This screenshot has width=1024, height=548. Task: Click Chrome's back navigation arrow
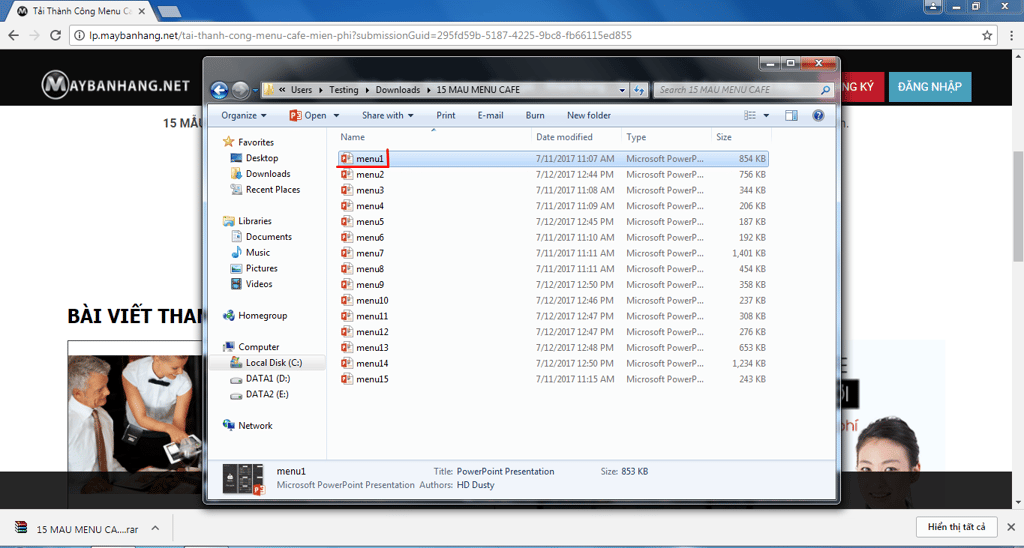click(x=13, y=35)
